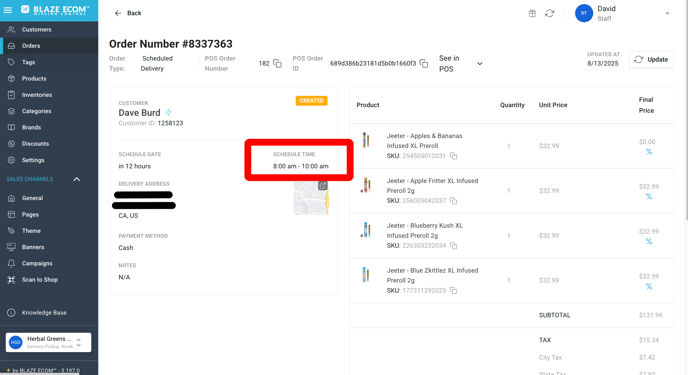Viewport: 688px width, 375px height.
Task: Click the Brands book icon
Action: 11,127
